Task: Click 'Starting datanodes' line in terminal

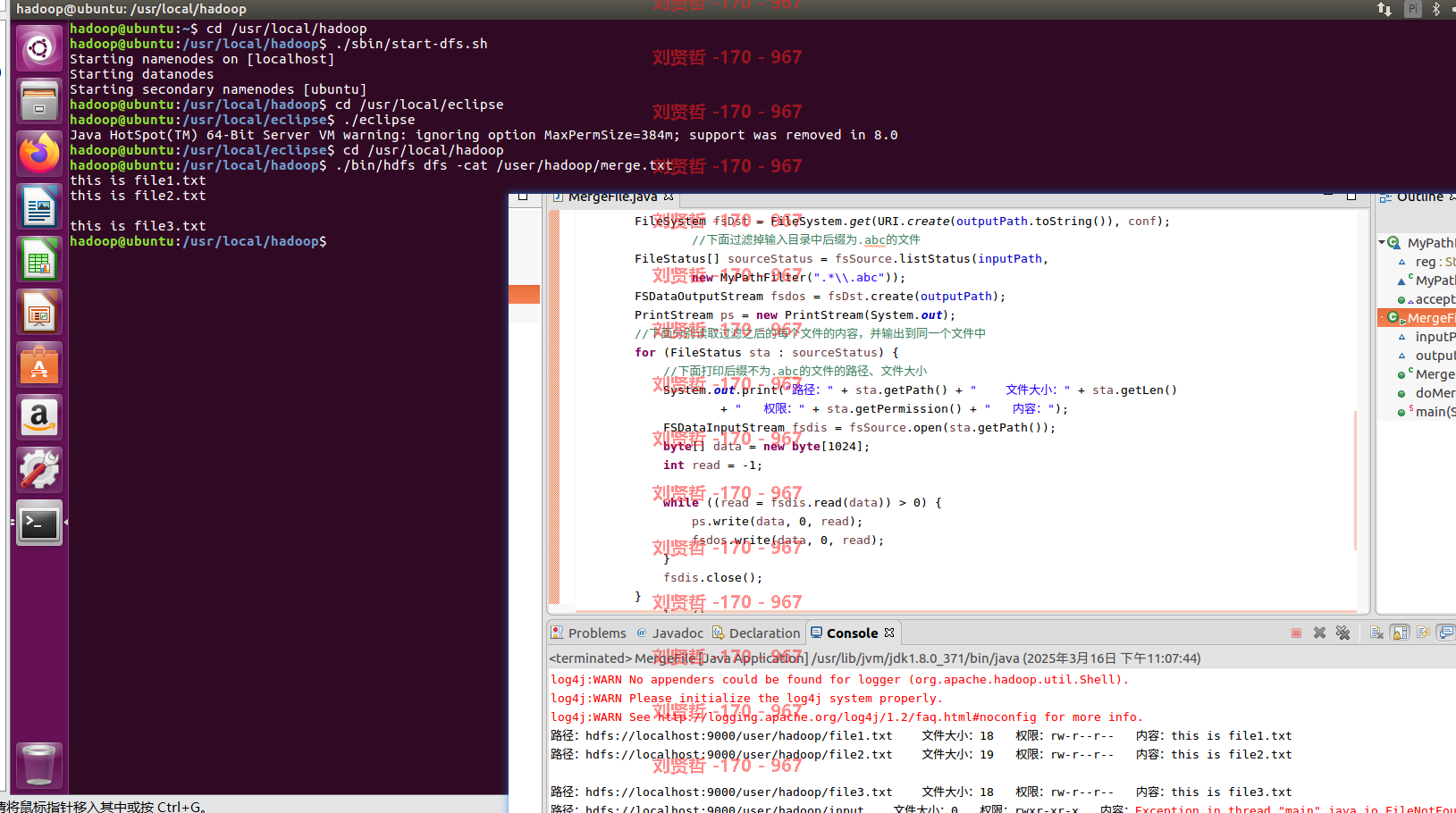Action: tap(141, 74)
